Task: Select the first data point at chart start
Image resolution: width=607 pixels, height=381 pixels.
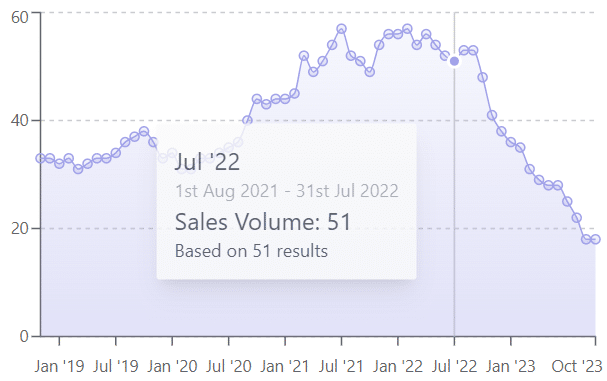Action: pyautogui.click(x=41, y=158)
